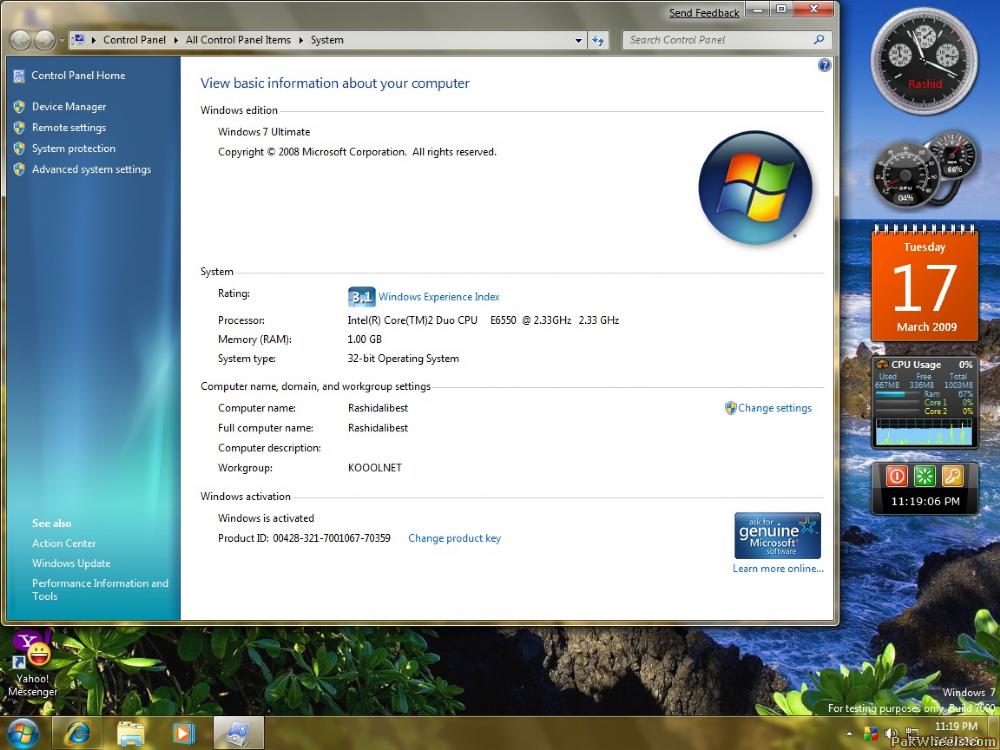Click the shield icon beside System protection

[x=19, y=149]
